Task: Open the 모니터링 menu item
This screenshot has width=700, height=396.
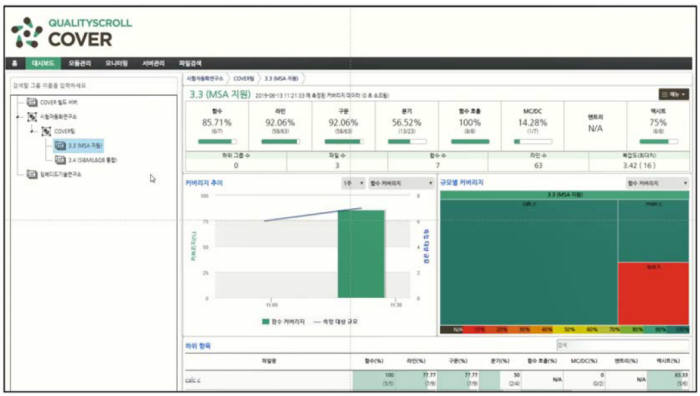Action: pyautogui.click(x=117, y=63)
